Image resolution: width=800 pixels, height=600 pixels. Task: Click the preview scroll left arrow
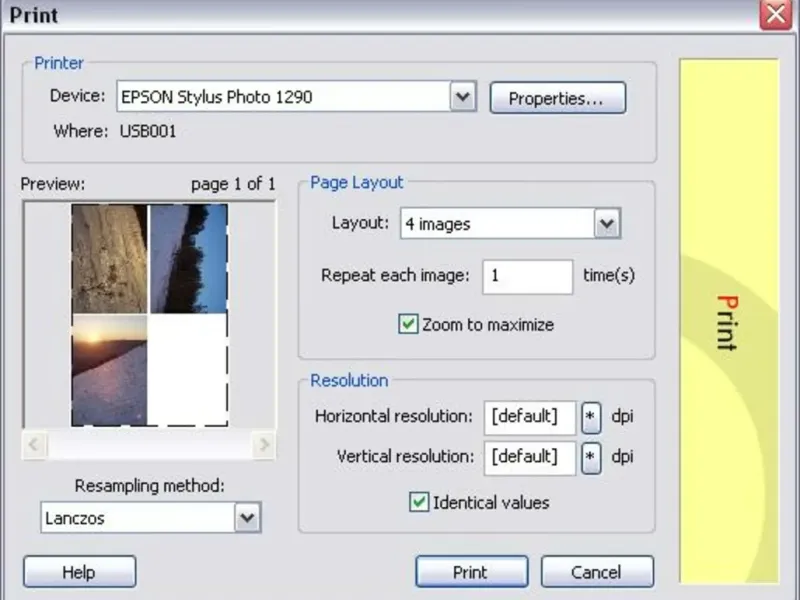[x=34, y=445]
